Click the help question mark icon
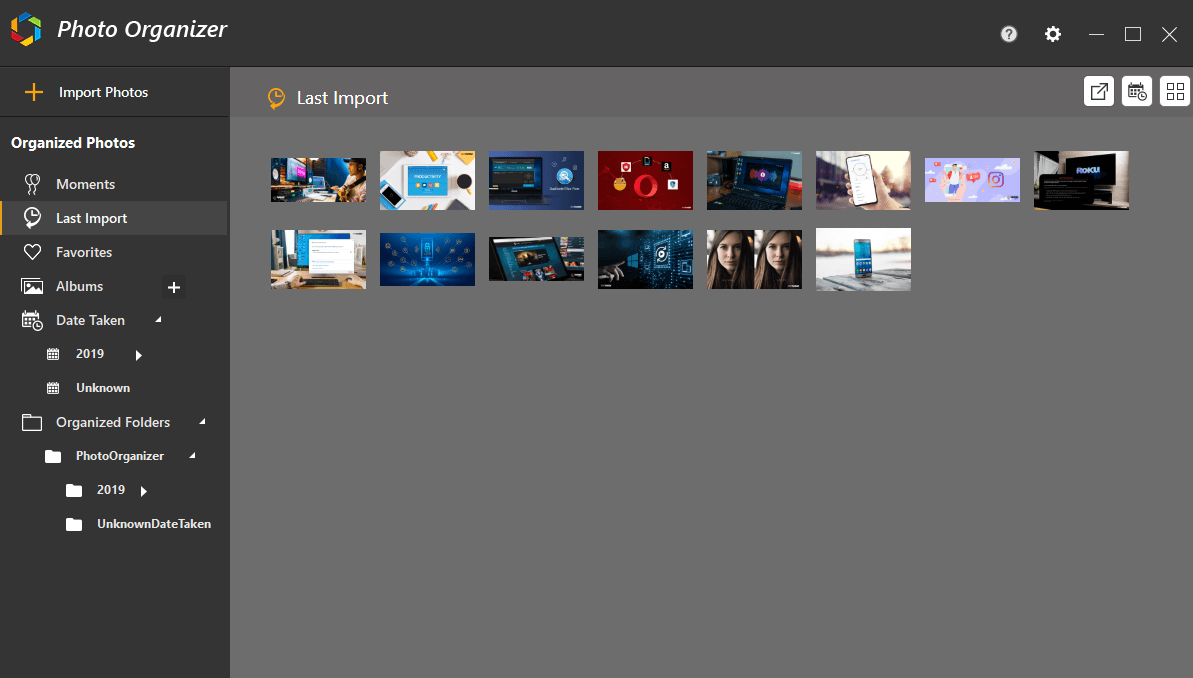 pyautogui.click(x=1008, y=33)
